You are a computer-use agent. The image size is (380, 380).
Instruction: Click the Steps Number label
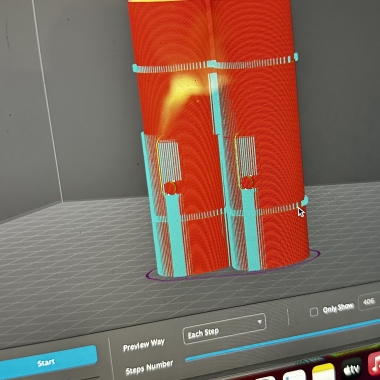coord(149,367)
